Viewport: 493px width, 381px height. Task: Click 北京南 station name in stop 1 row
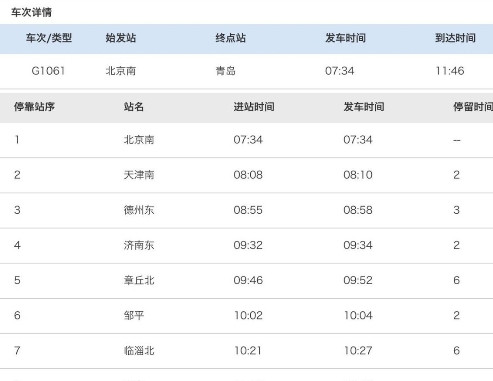tap(139, 139)
